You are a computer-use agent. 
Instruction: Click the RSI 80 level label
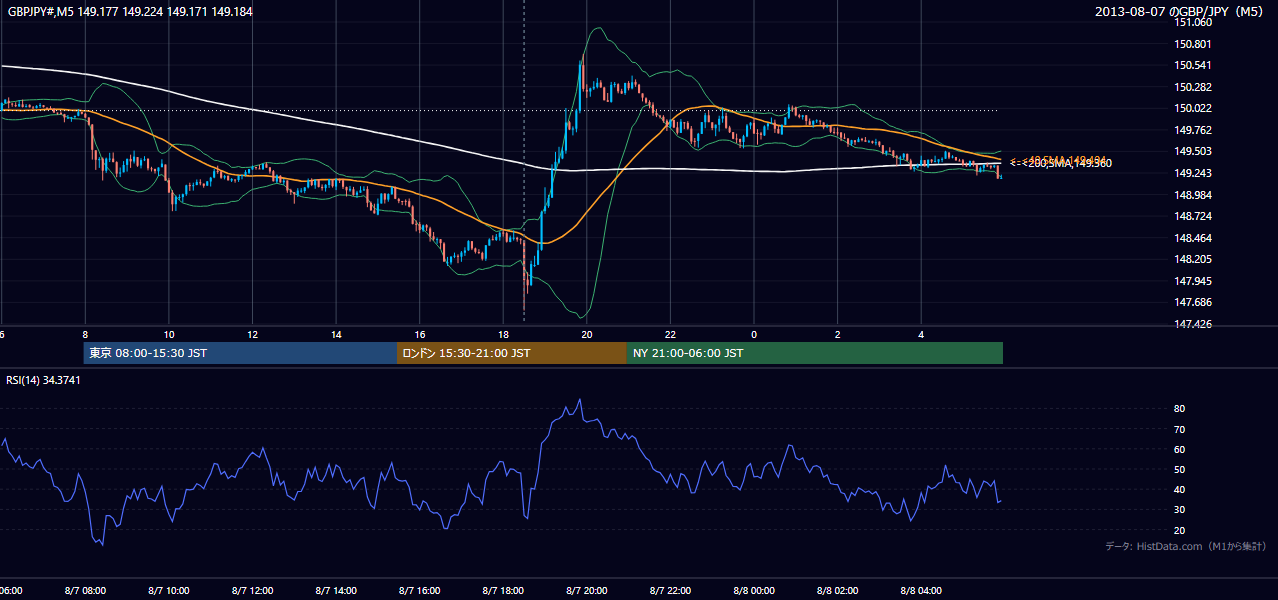(1180, 409)
